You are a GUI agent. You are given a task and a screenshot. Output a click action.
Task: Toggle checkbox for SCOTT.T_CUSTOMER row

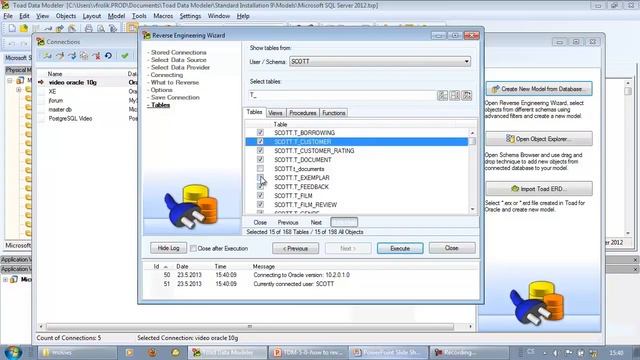[x=260, y=142]
